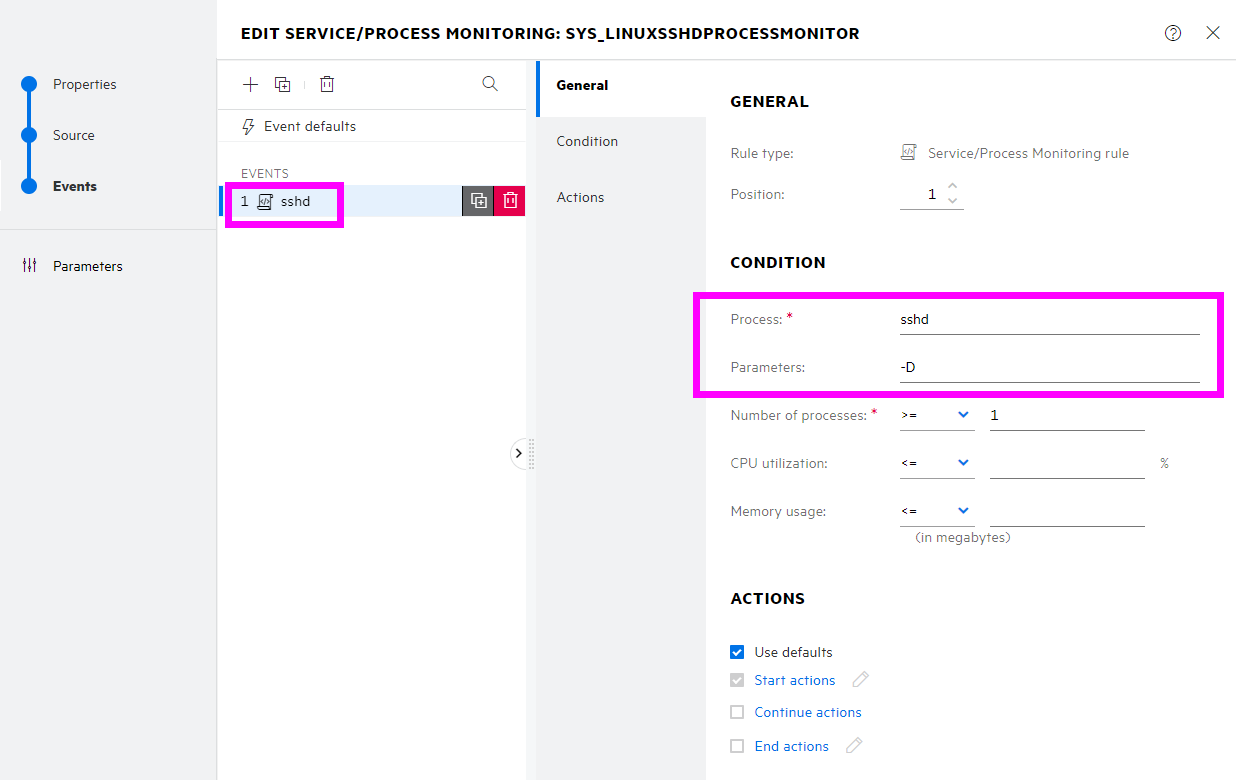This screenshot has width=1236, height=780.
Task: Click the add new event plus icon
Action: coord(250,84)
